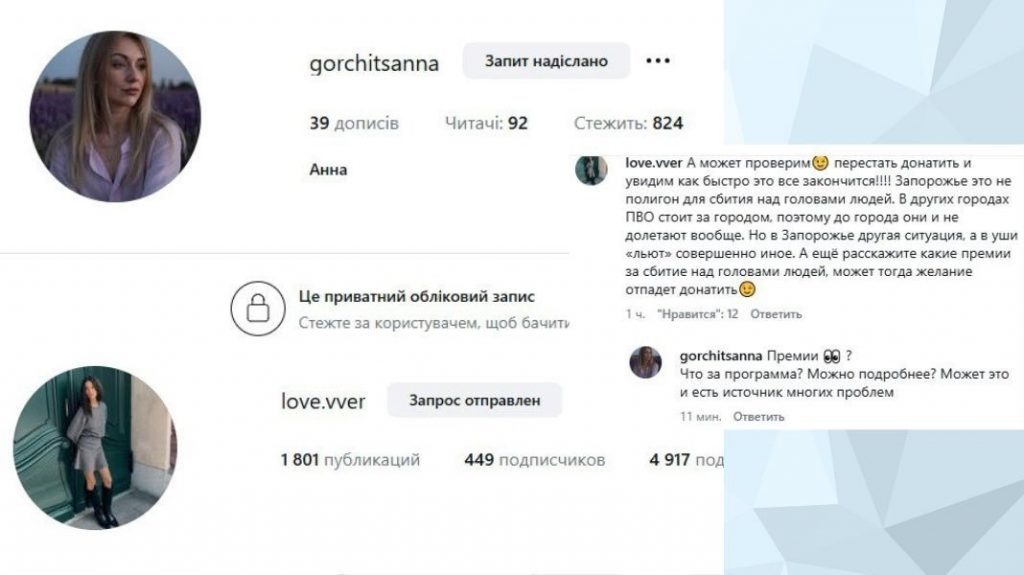Open the gorchitsanna profile photo
This screenshot has width=1024, height=575.
click(x=115, y=116)
